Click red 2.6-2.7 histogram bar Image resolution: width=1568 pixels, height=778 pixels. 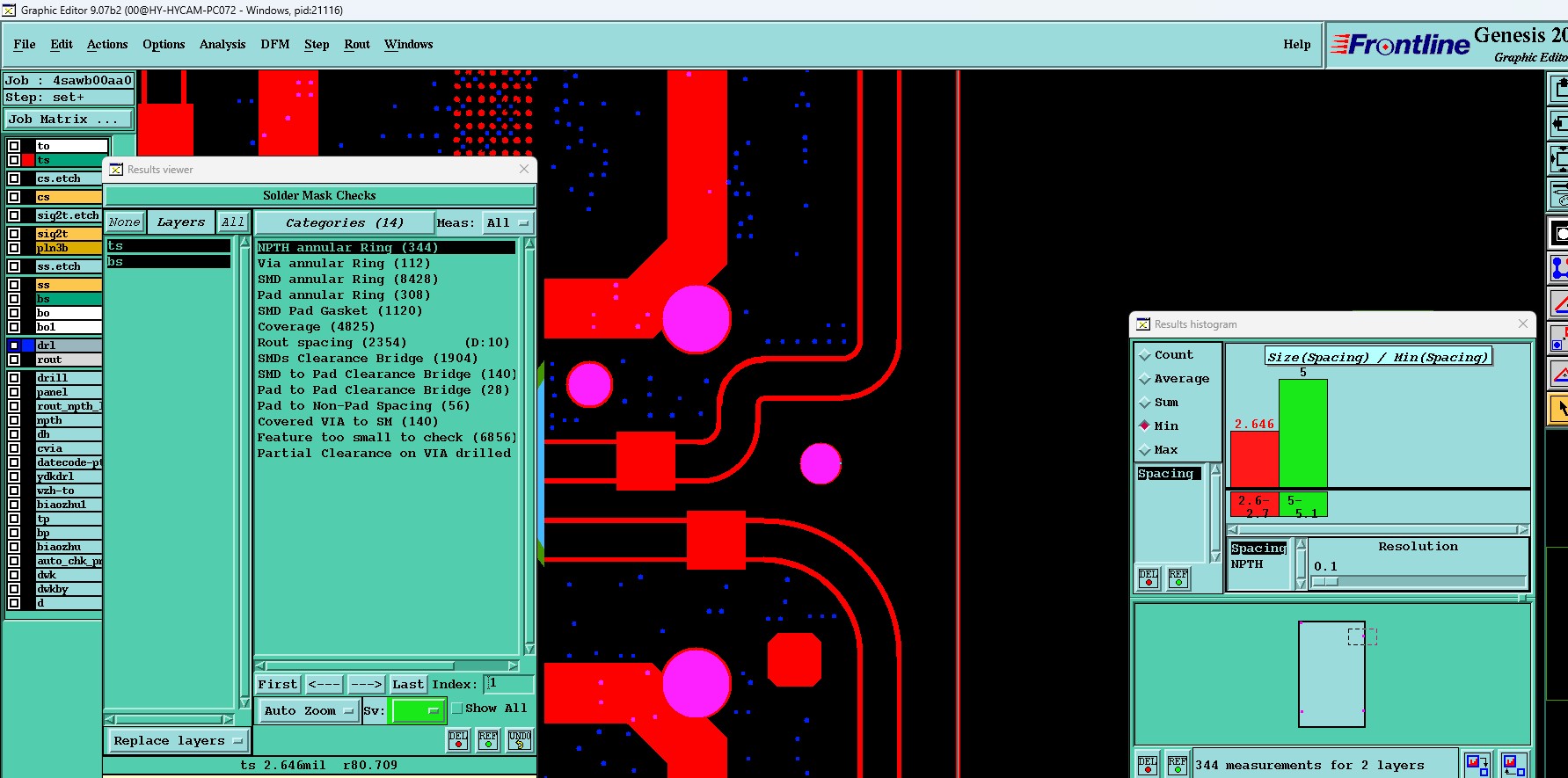pyautogui.click(x=1254, y=459)
